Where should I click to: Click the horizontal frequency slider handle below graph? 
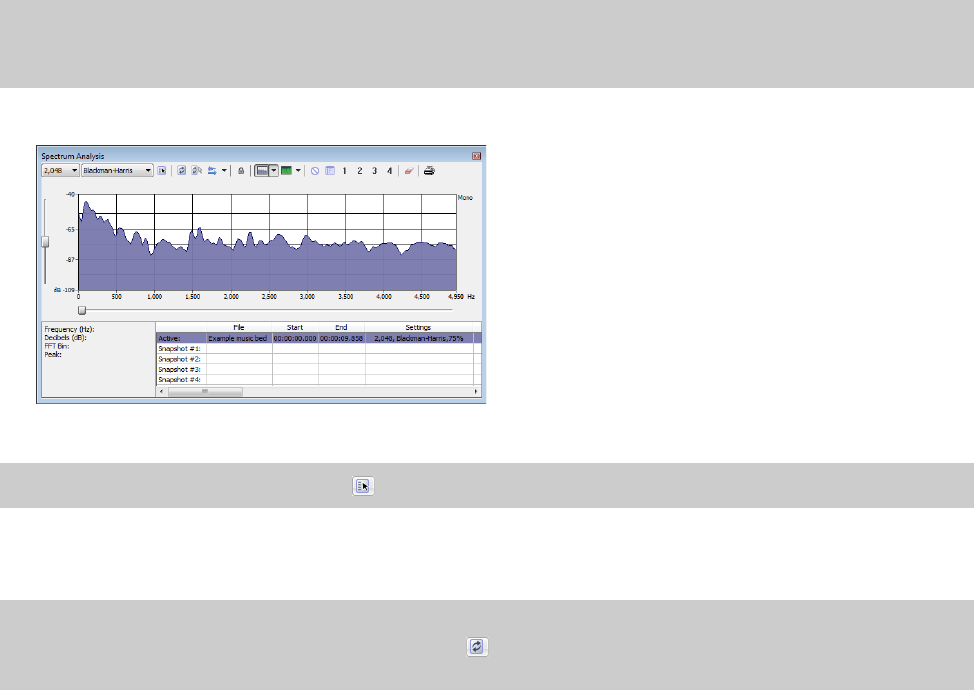[x=82, y=310]
